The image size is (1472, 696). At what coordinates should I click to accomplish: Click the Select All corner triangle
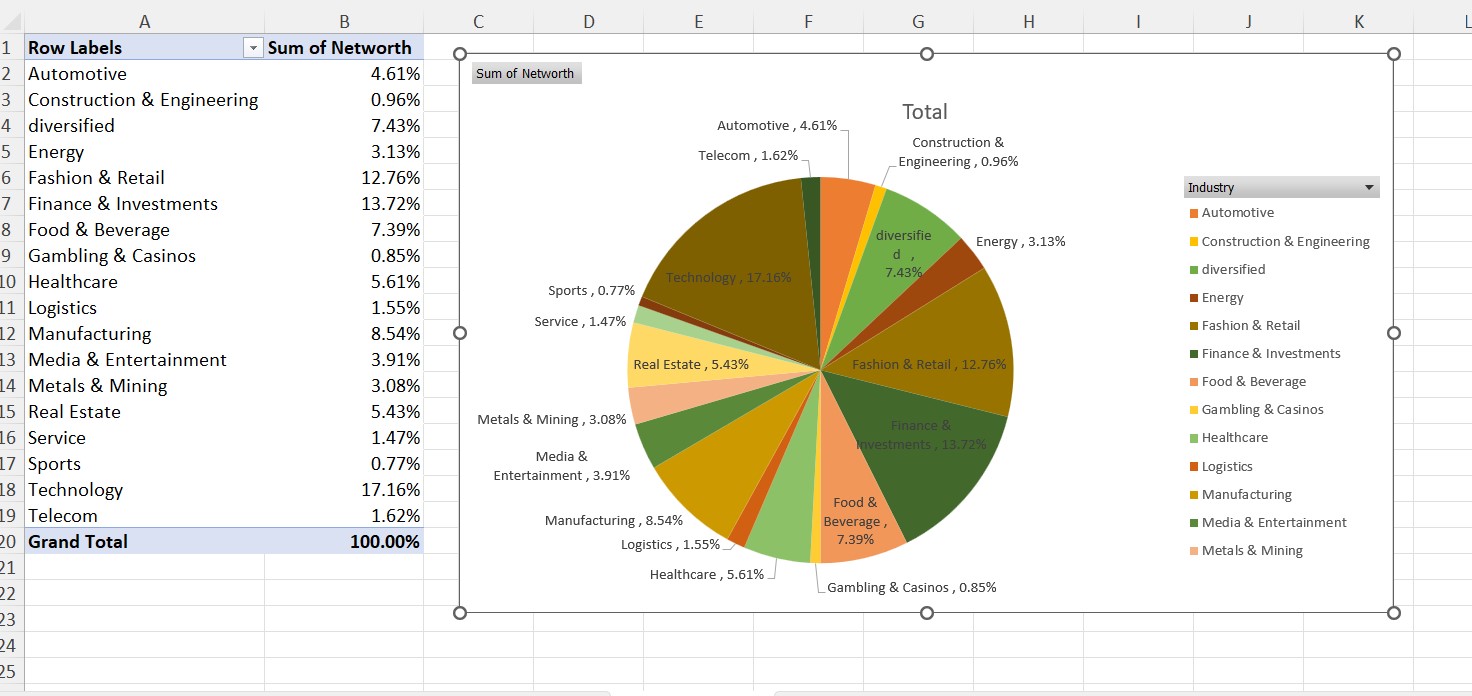(x=12, y=20)
